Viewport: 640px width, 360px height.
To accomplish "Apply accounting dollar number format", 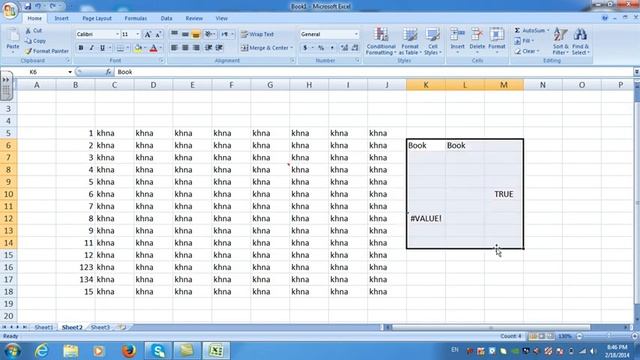I will pyautogui.click(x=305, y=48).
